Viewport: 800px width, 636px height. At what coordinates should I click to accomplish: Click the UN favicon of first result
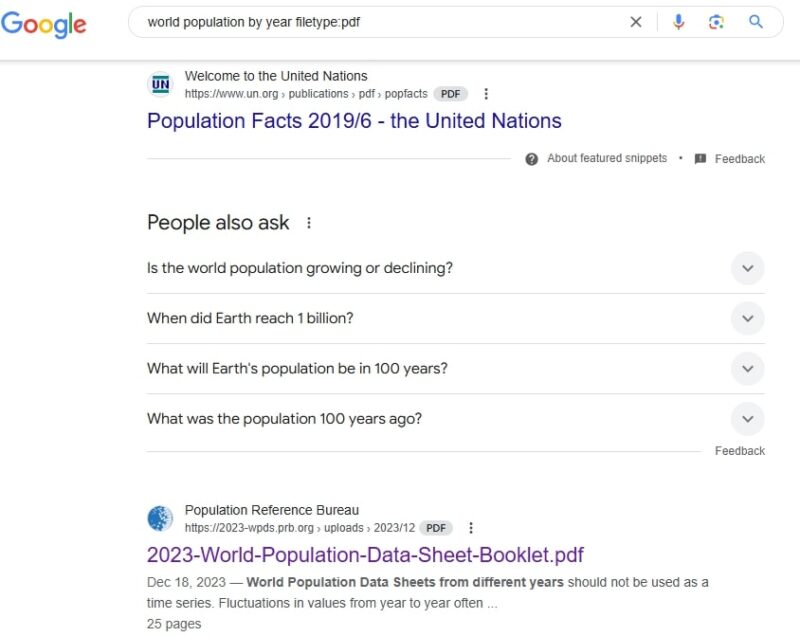[x=160, y=84]
